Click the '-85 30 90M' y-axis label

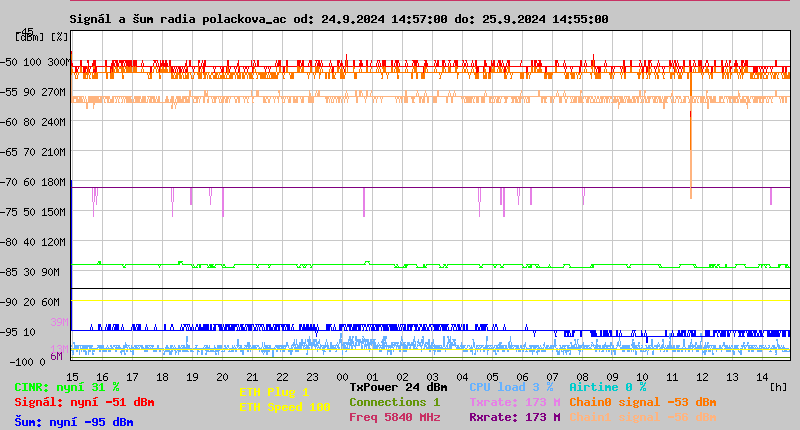pyautogui.click(x=30, y=272)
